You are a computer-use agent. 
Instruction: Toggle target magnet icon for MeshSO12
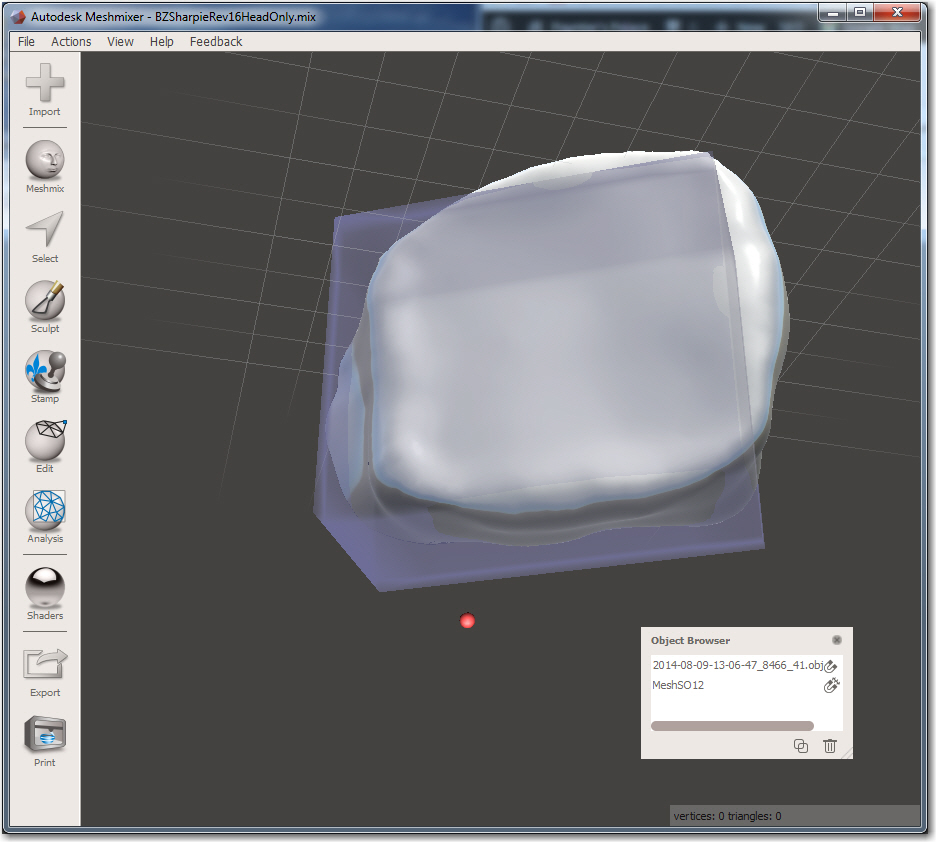(831, 686)
